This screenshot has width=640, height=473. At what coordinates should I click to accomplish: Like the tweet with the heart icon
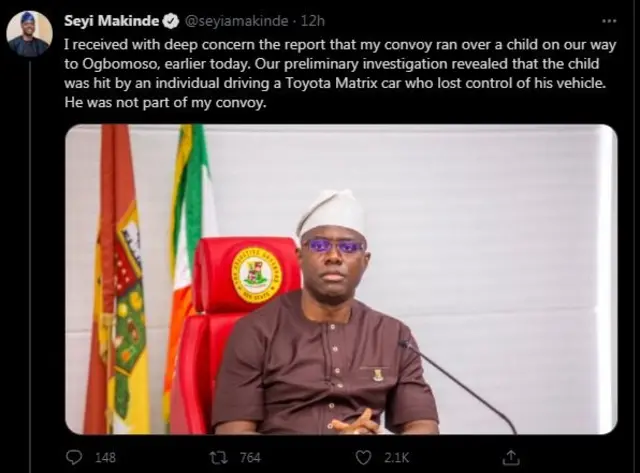tap(363, 457)
